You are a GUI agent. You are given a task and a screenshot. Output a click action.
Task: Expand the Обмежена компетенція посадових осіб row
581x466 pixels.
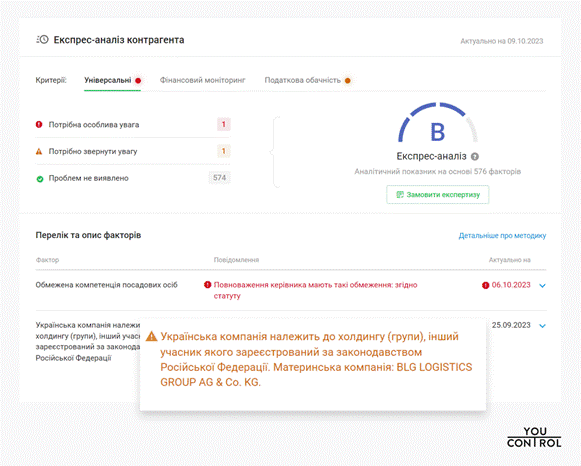click(542, 286)
